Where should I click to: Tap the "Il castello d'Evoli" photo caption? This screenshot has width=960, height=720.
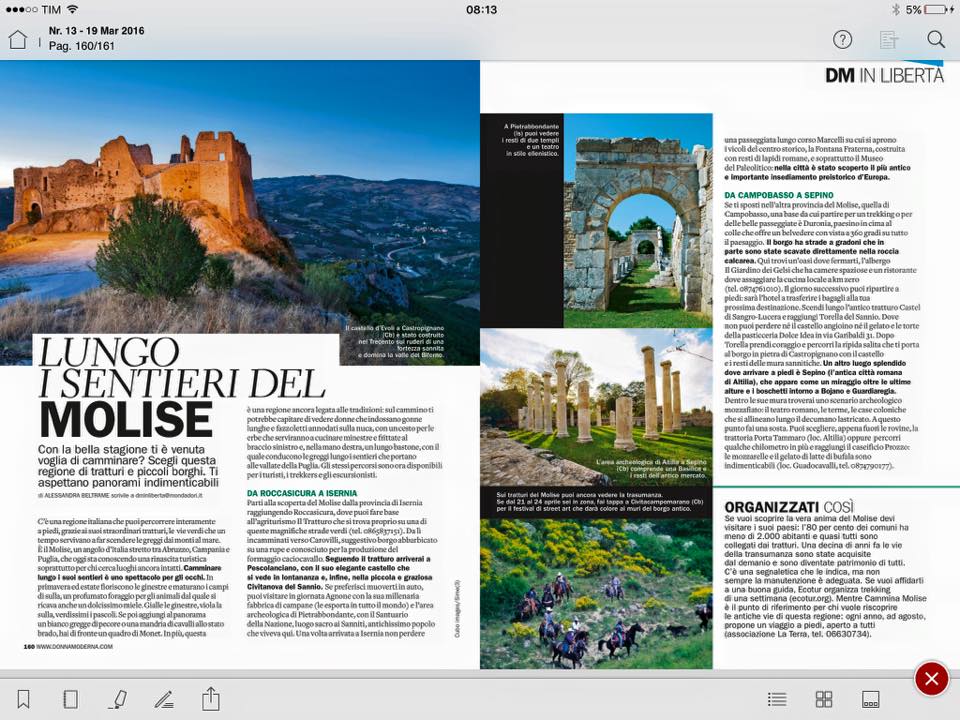(x=394, y=342)
